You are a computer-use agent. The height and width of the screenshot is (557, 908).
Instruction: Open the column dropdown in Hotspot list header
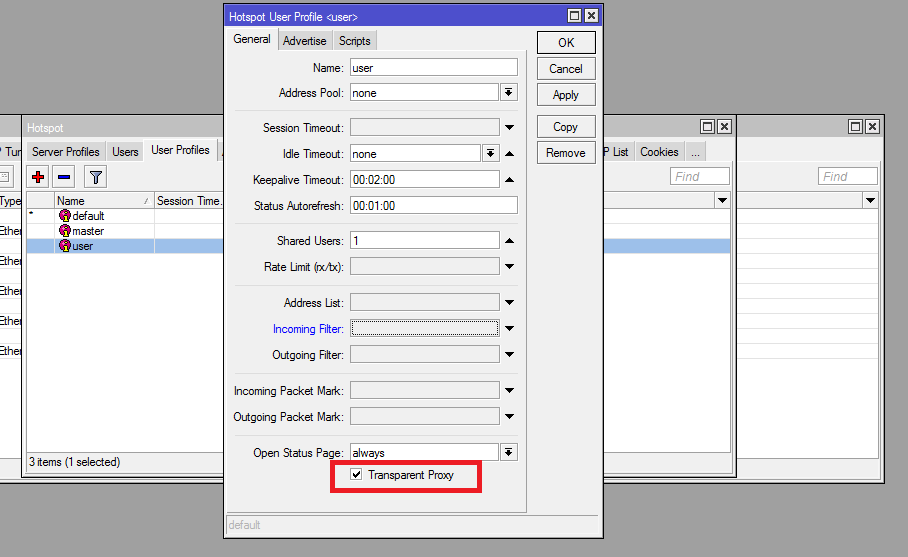pos(722,200)
